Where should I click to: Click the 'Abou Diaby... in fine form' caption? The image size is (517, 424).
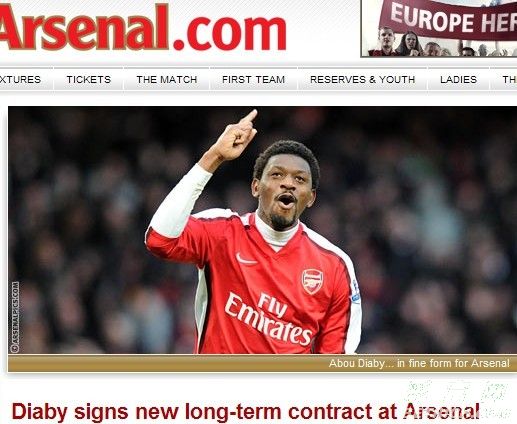click(x=419, y=363)
